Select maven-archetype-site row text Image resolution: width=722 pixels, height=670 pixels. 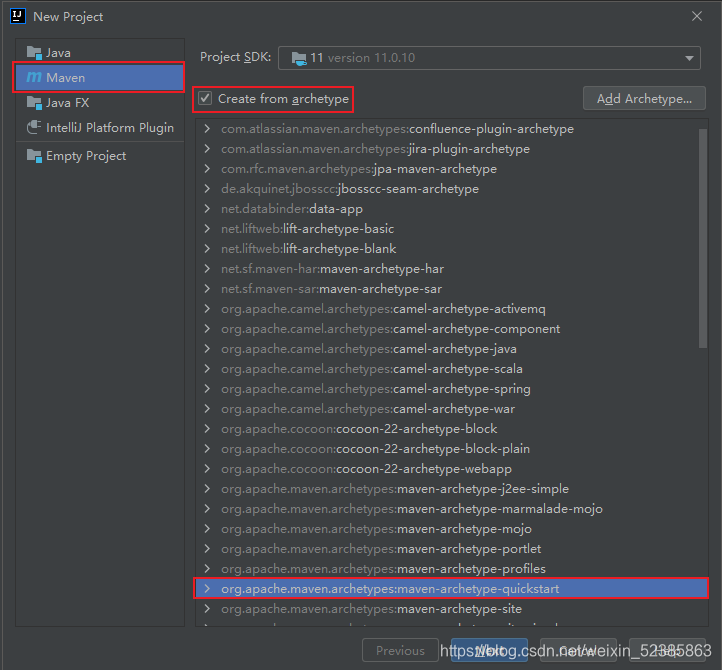(371, 609)
